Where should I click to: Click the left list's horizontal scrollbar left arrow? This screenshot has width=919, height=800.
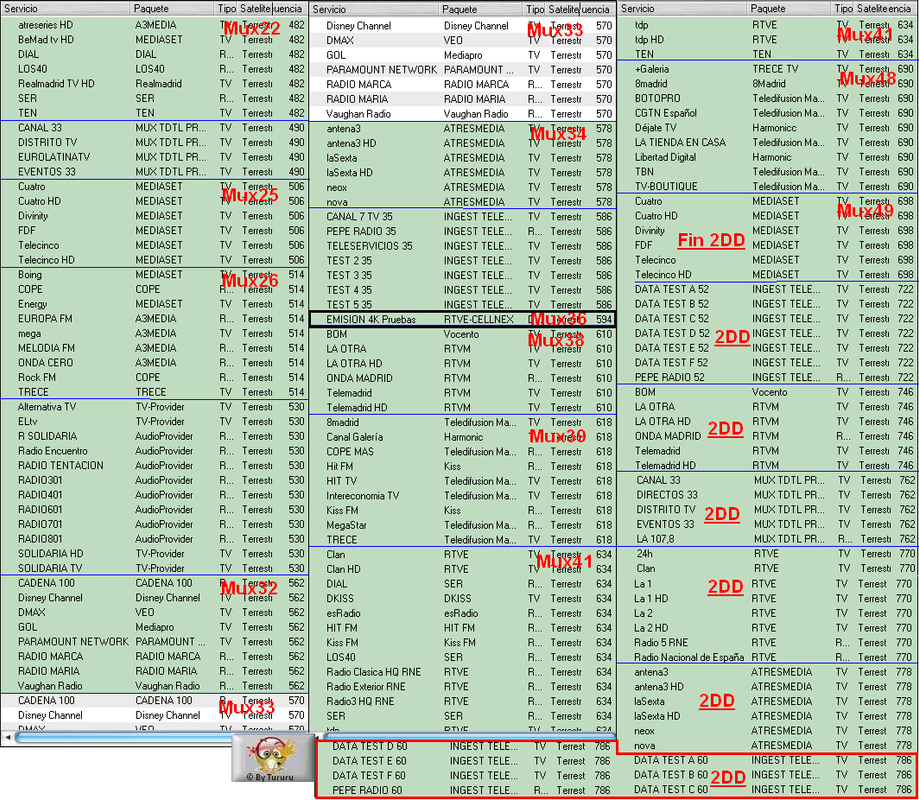(x=8, y=737)
